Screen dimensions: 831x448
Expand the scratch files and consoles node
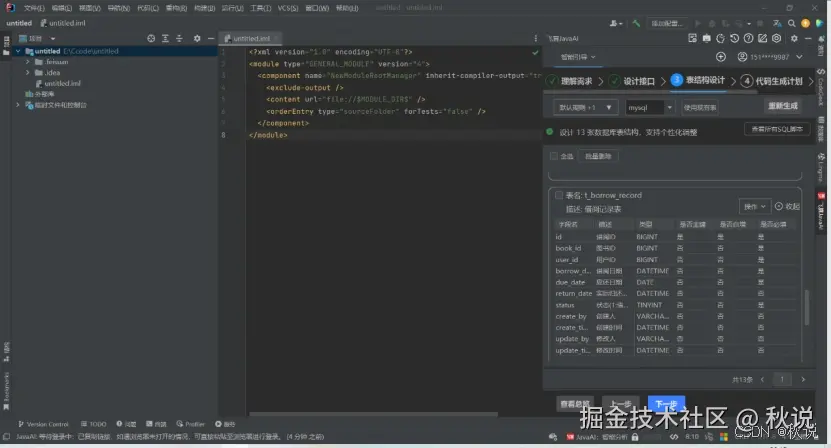click(x=19, y=104)
